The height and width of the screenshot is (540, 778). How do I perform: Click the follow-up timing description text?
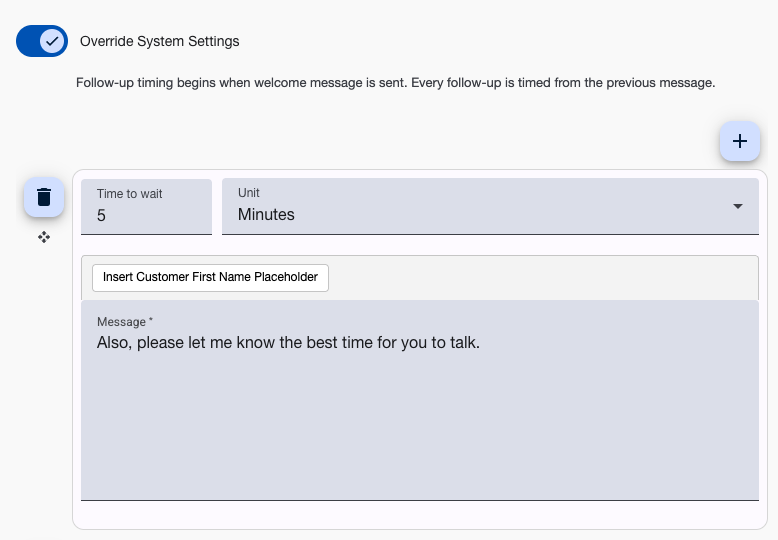[395, 82]
